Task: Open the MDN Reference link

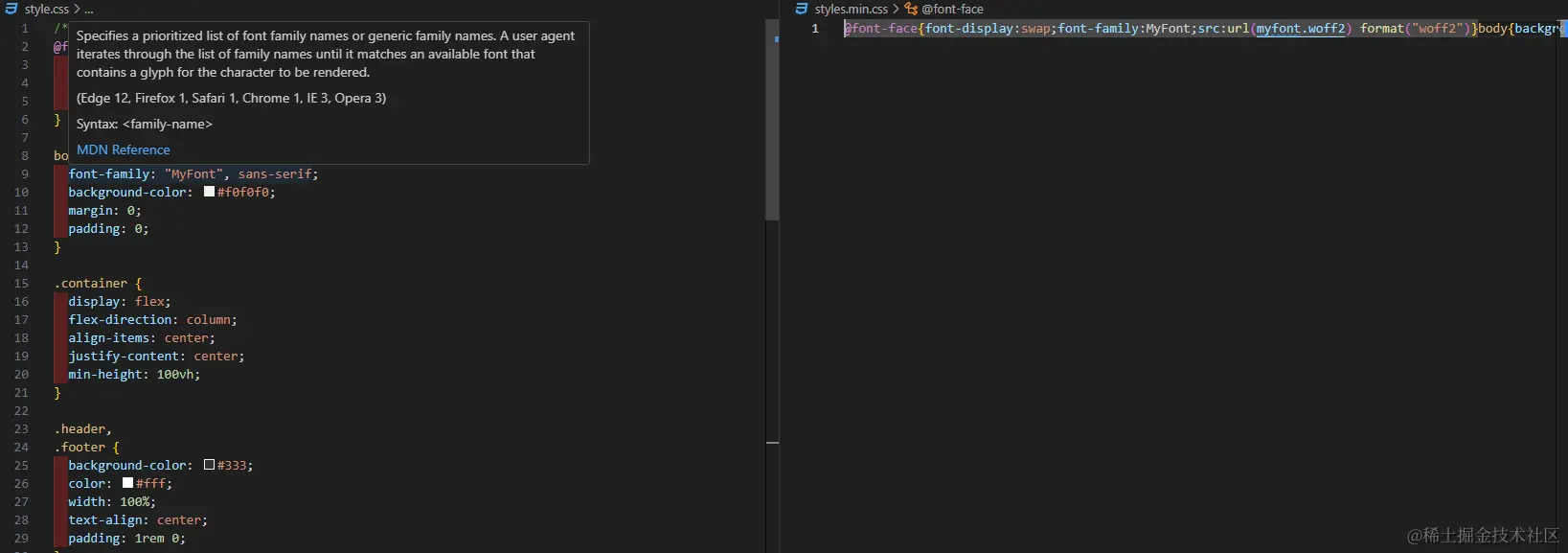Action: tap(124, 150)
